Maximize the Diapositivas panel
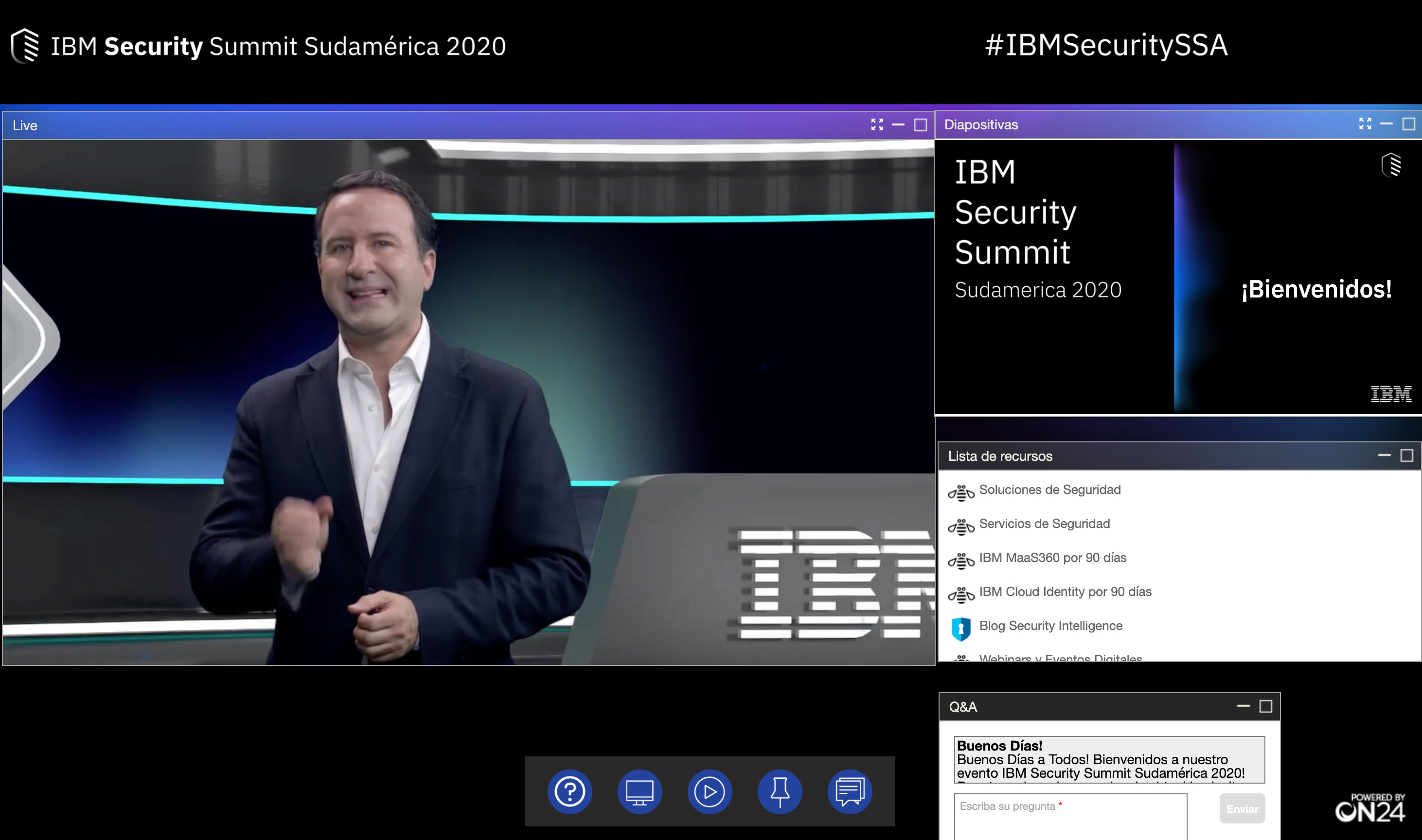 [1408, 124]
